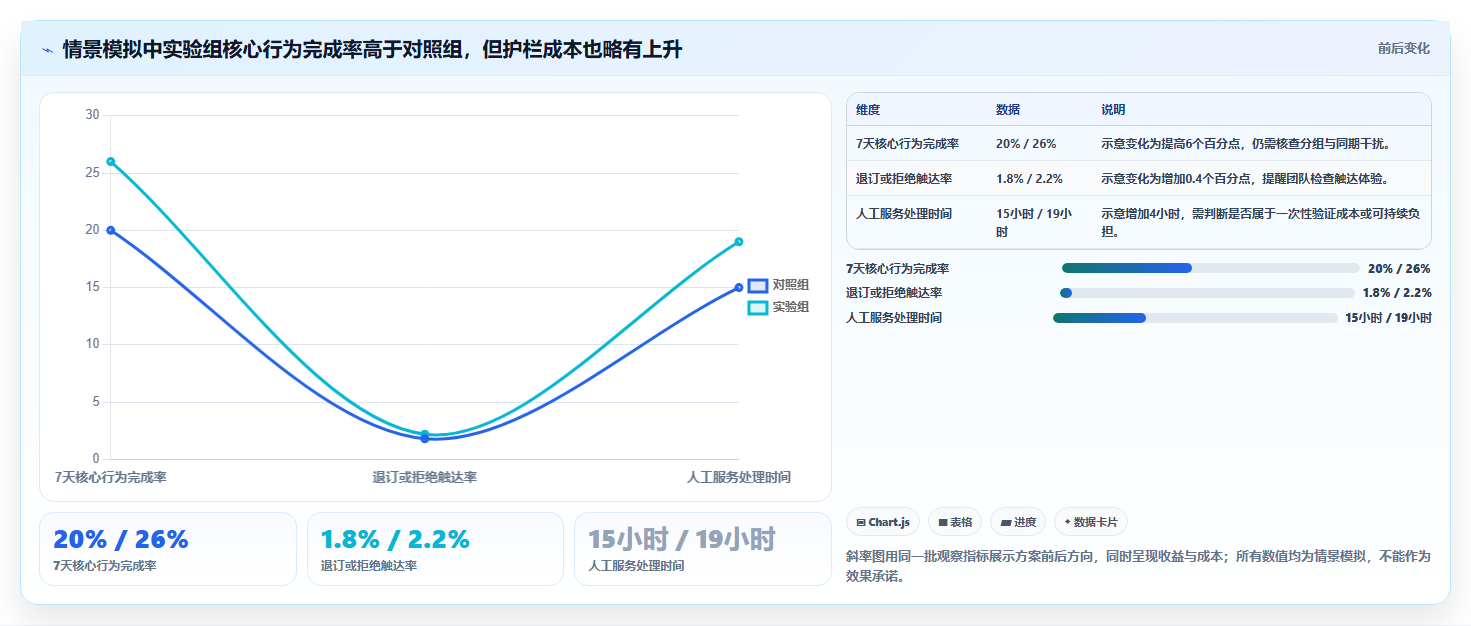Select the 表格 tag chip
1471x626 pixels.
(955, 522)
